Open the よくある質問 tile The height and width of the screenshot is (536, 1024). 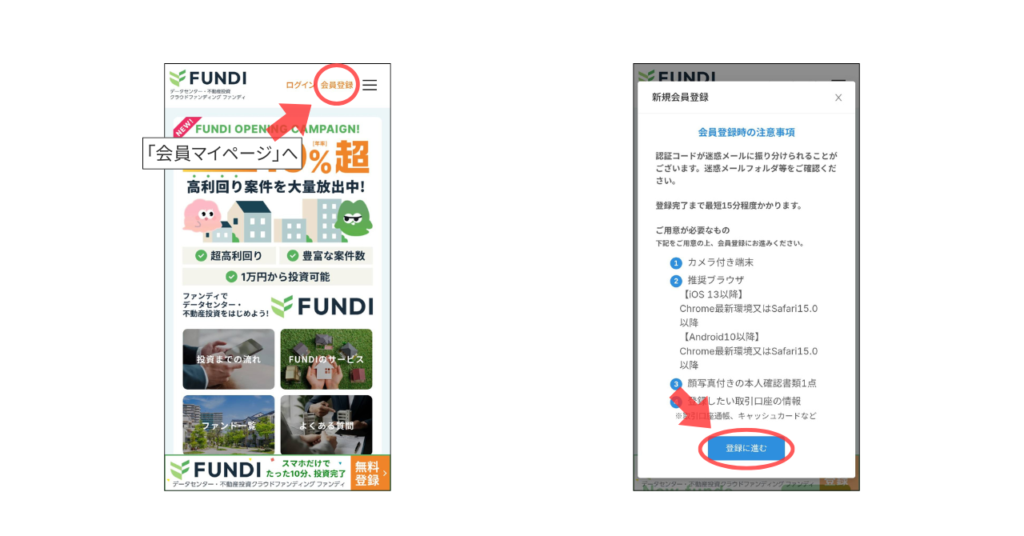[327, 424]
